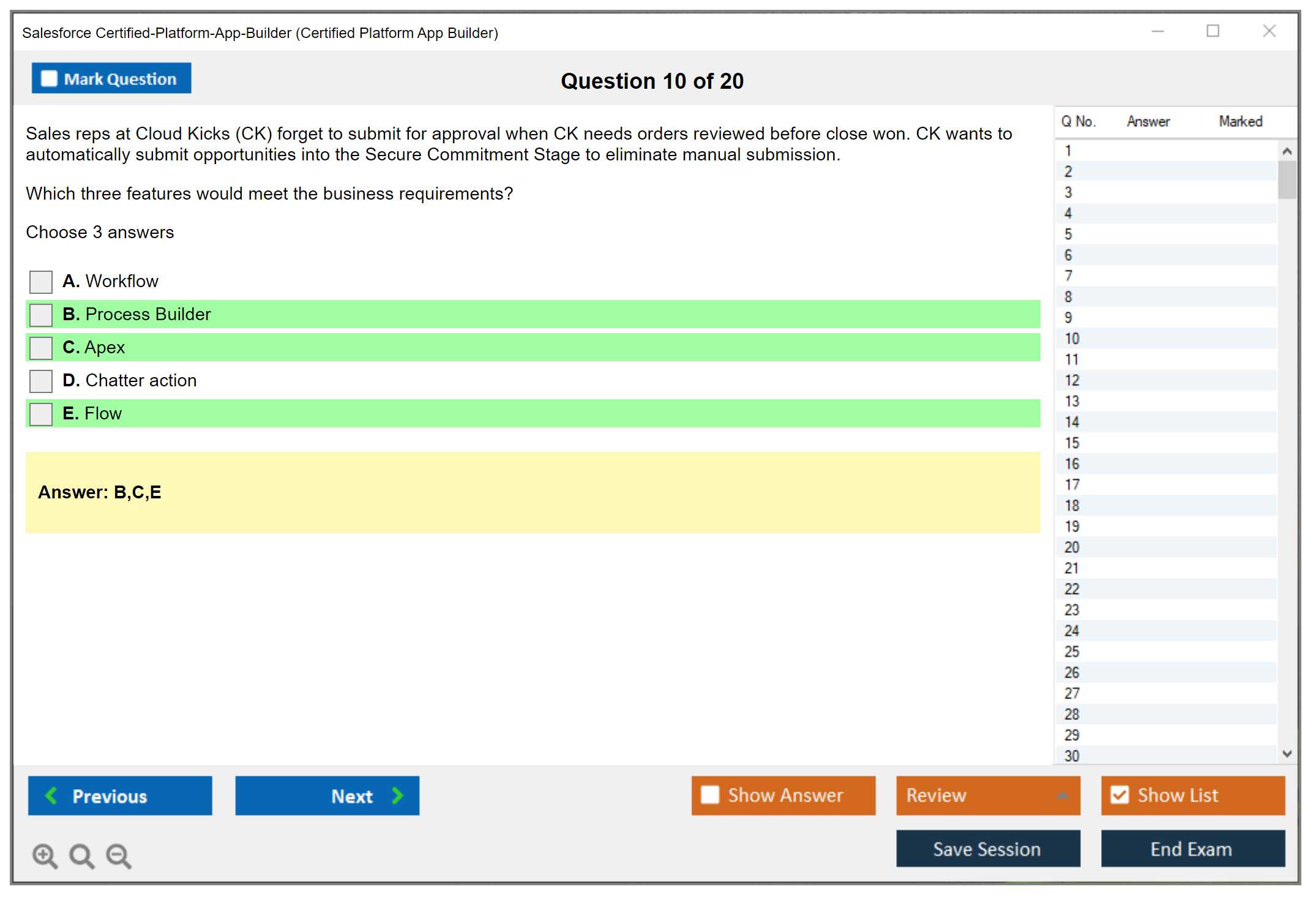Click the reset zoom magnifier icon
The height and width of the screenshot is (900, 1316).
pyautogui.click(x=81, y=855)
